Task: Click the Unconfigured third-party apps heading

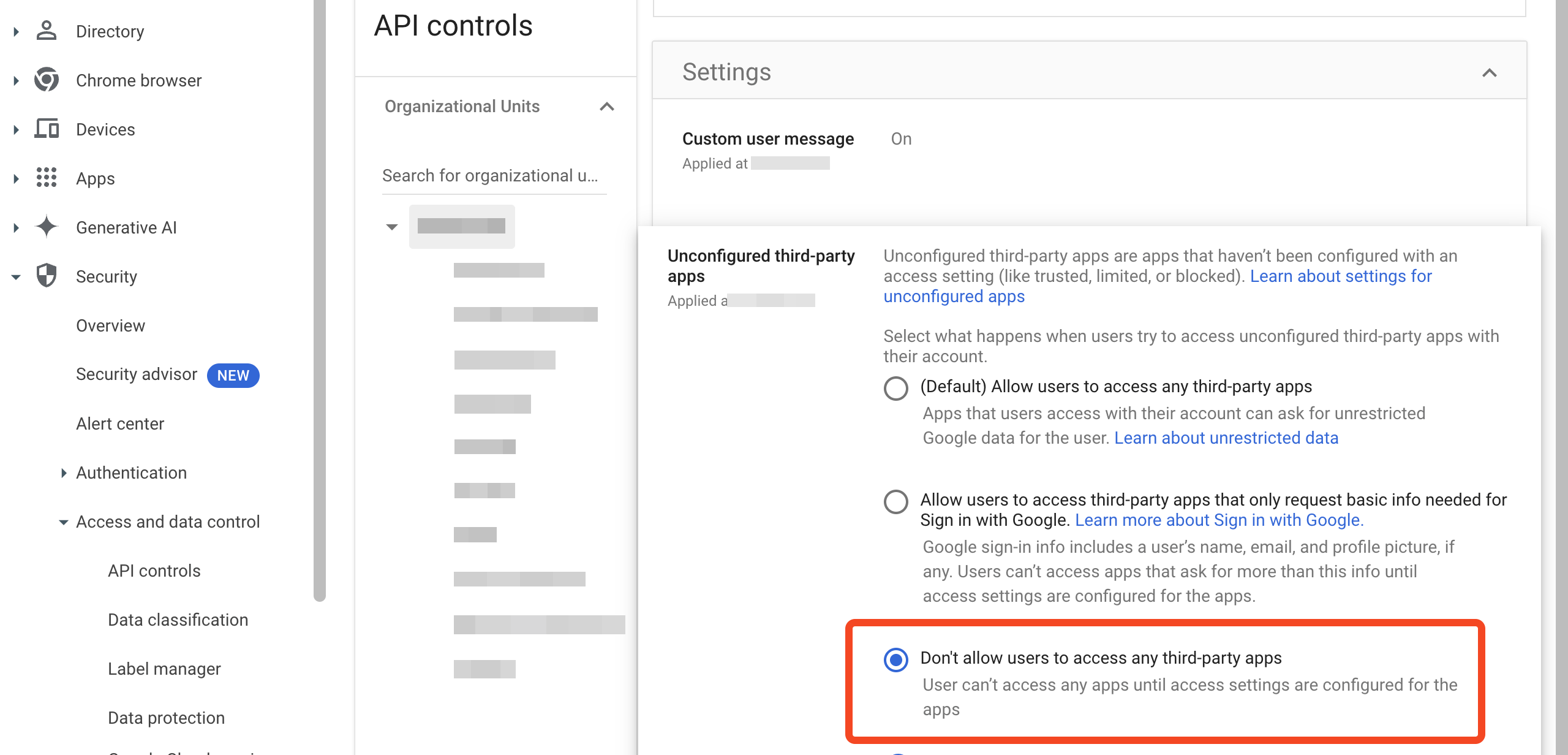Action: pyautogui.click(x=761, y=265)
